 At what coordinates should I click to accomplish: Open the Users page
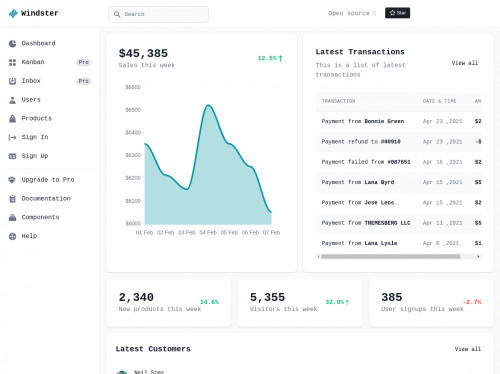coord(50,100)
